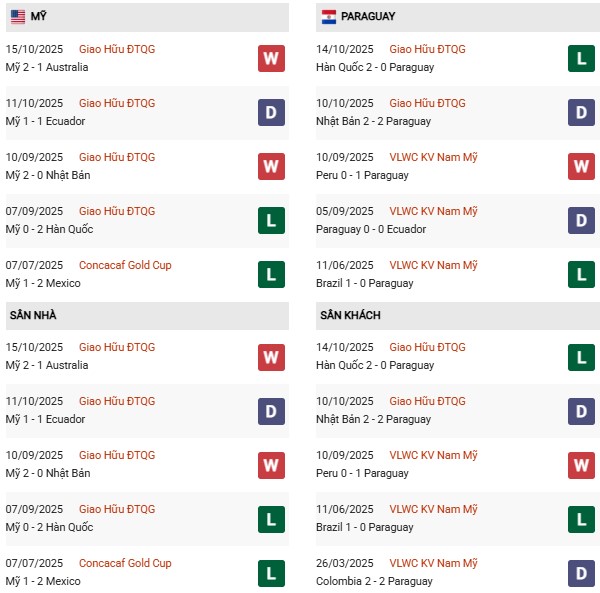Viewport: 600px width, 593px height.
Task: Open the SÂN NHÀ section header
Action: tap(33, 315)
